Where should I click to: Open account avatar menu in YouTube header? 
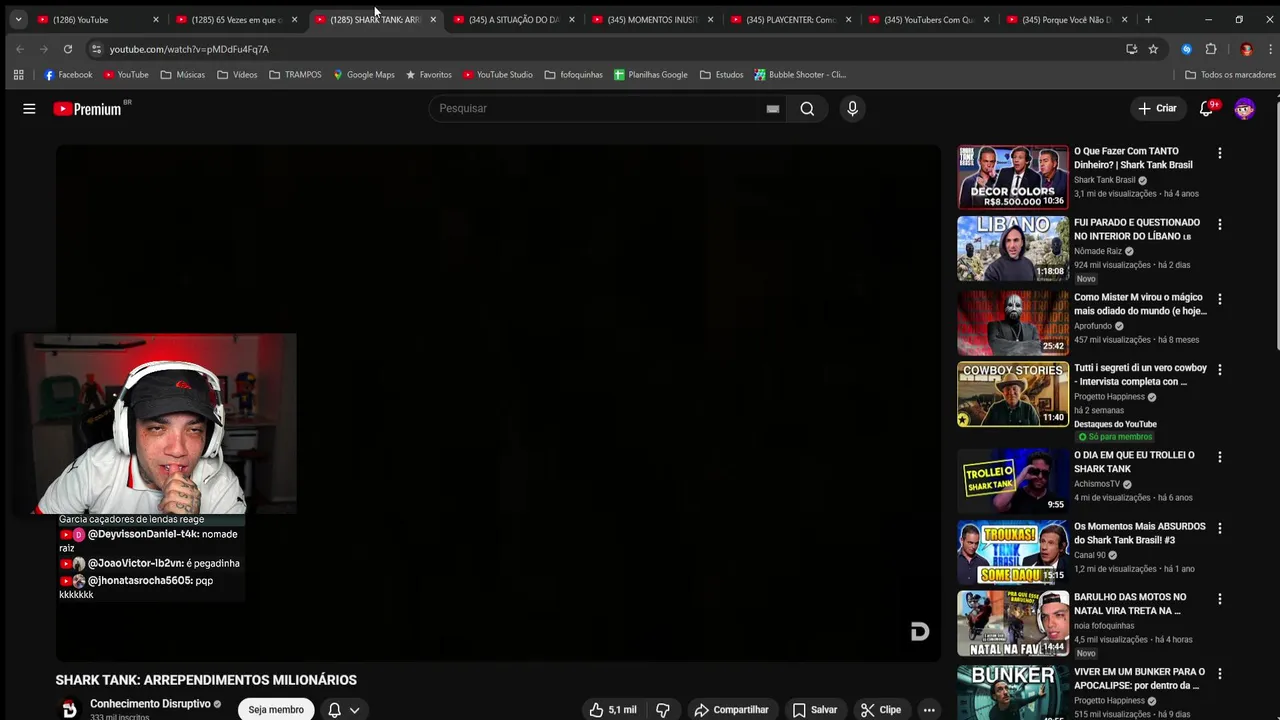tap(1244, 108)
